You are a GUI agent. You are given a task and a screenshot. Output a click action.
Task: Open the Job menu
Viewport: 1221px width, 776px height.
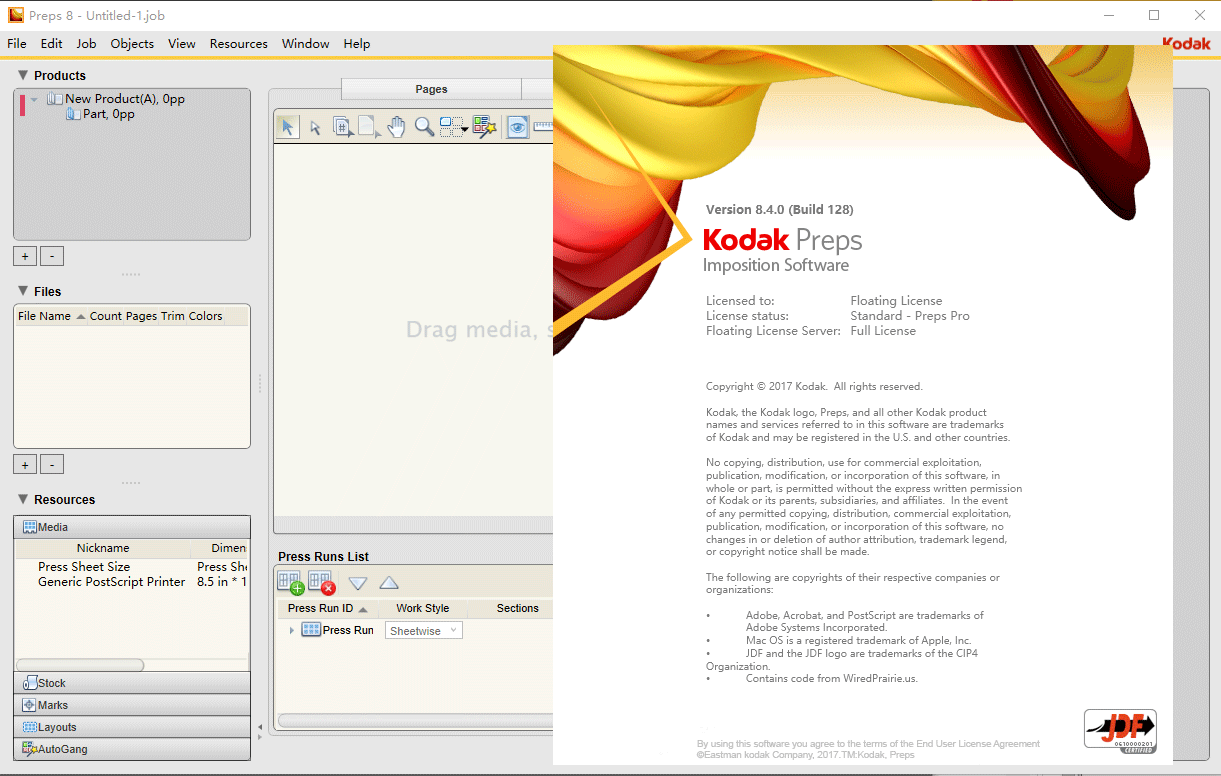pyautogui.click(x=87, y=44)
